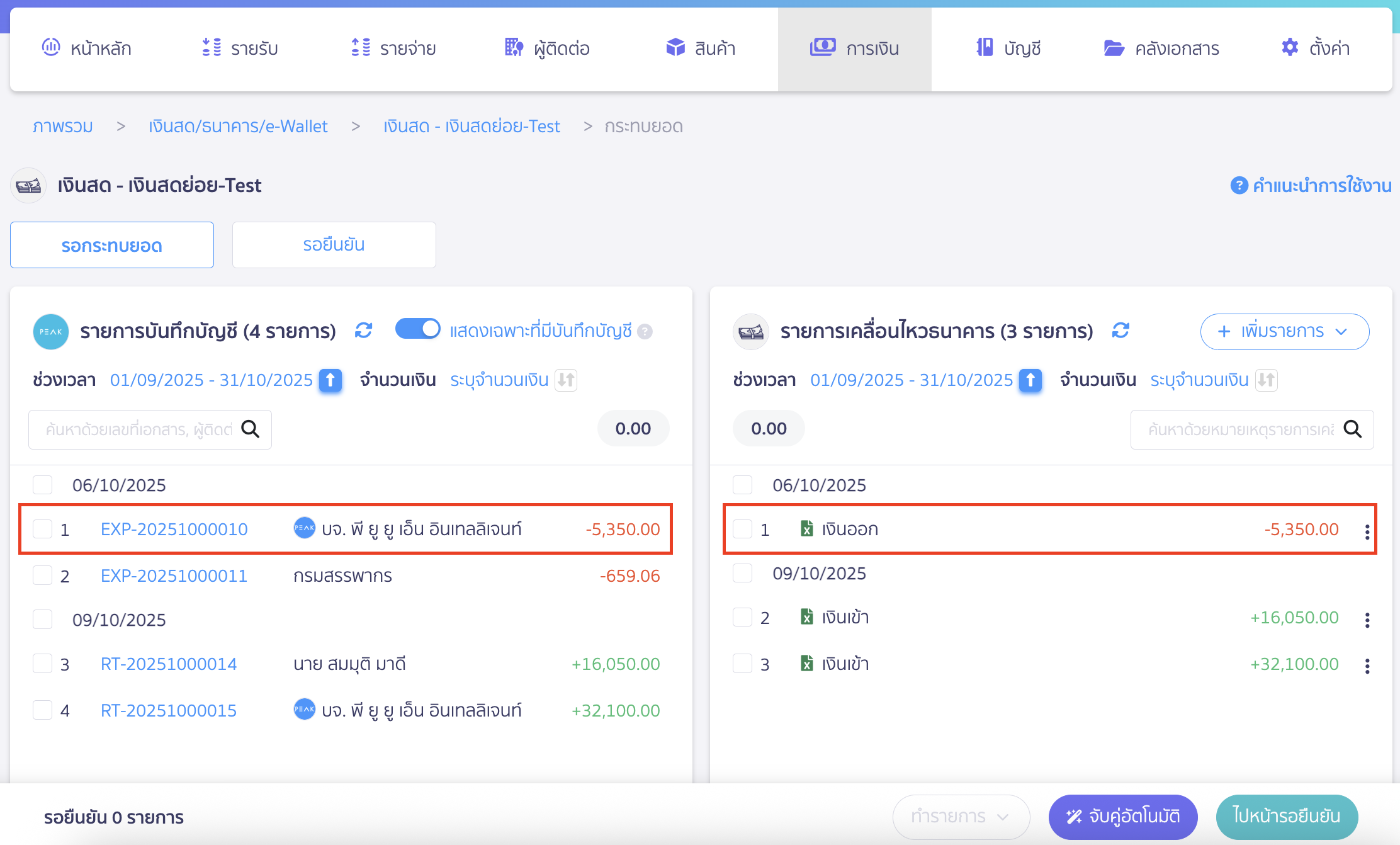Select checkbox for bank entry +16,050.00
The height and width of the screenshot is (845, 1400).
coord(743,617)
